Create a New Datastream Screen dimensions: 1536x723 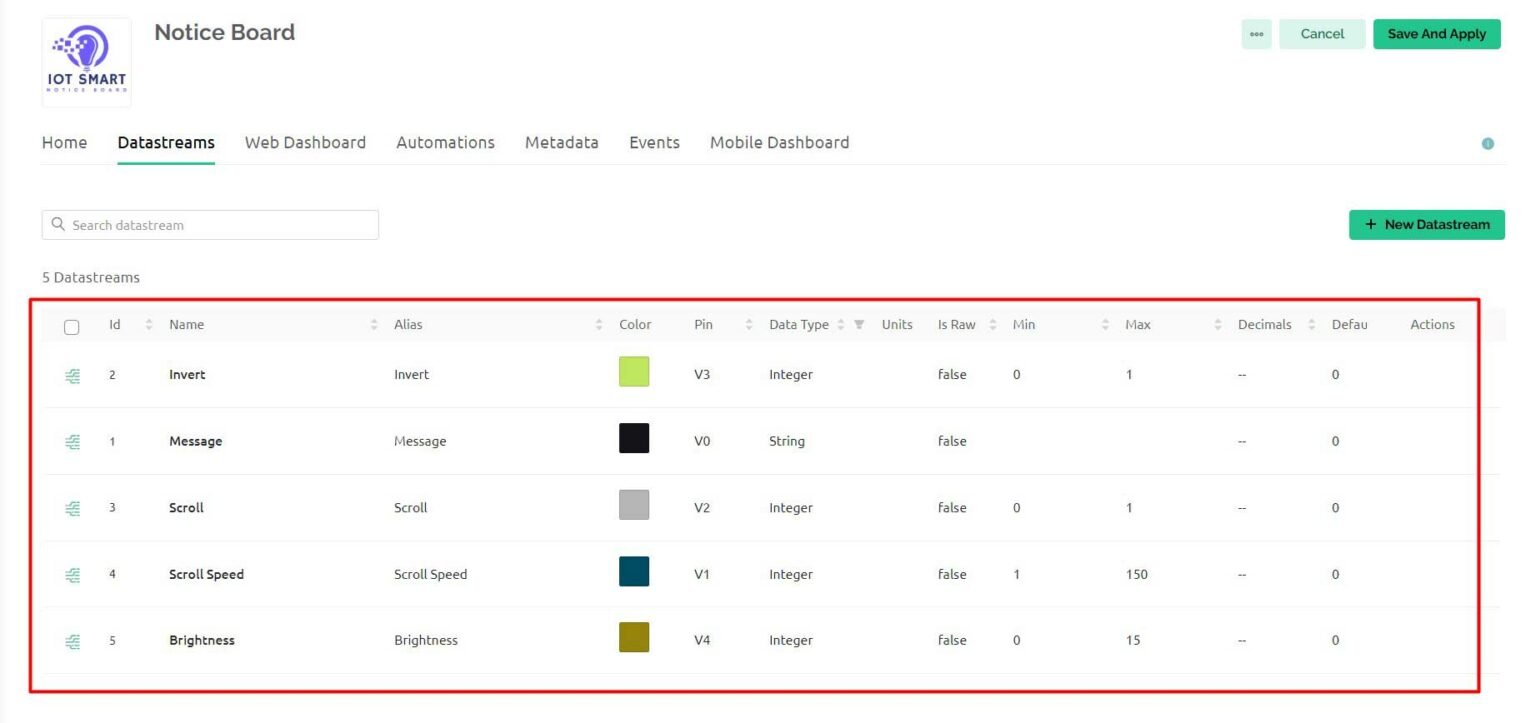pyautogui.click(x=1426, y=225)
